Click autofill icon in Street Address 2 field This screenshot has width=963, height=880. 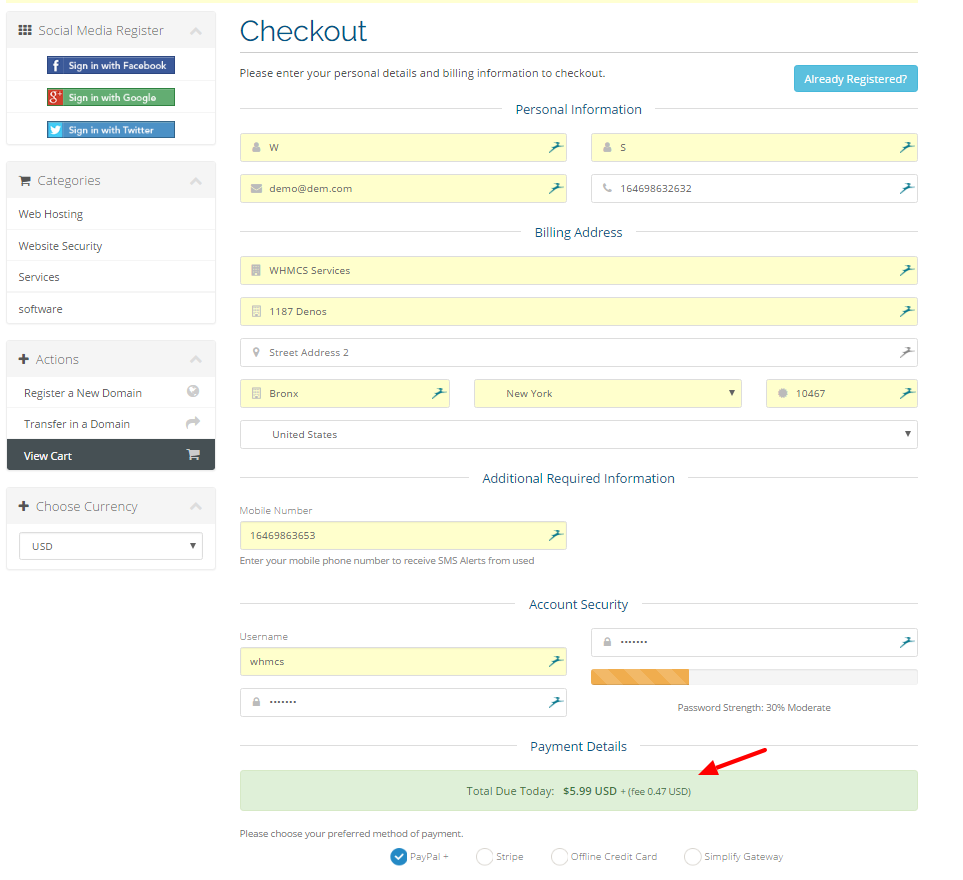(x=906, y=352)
